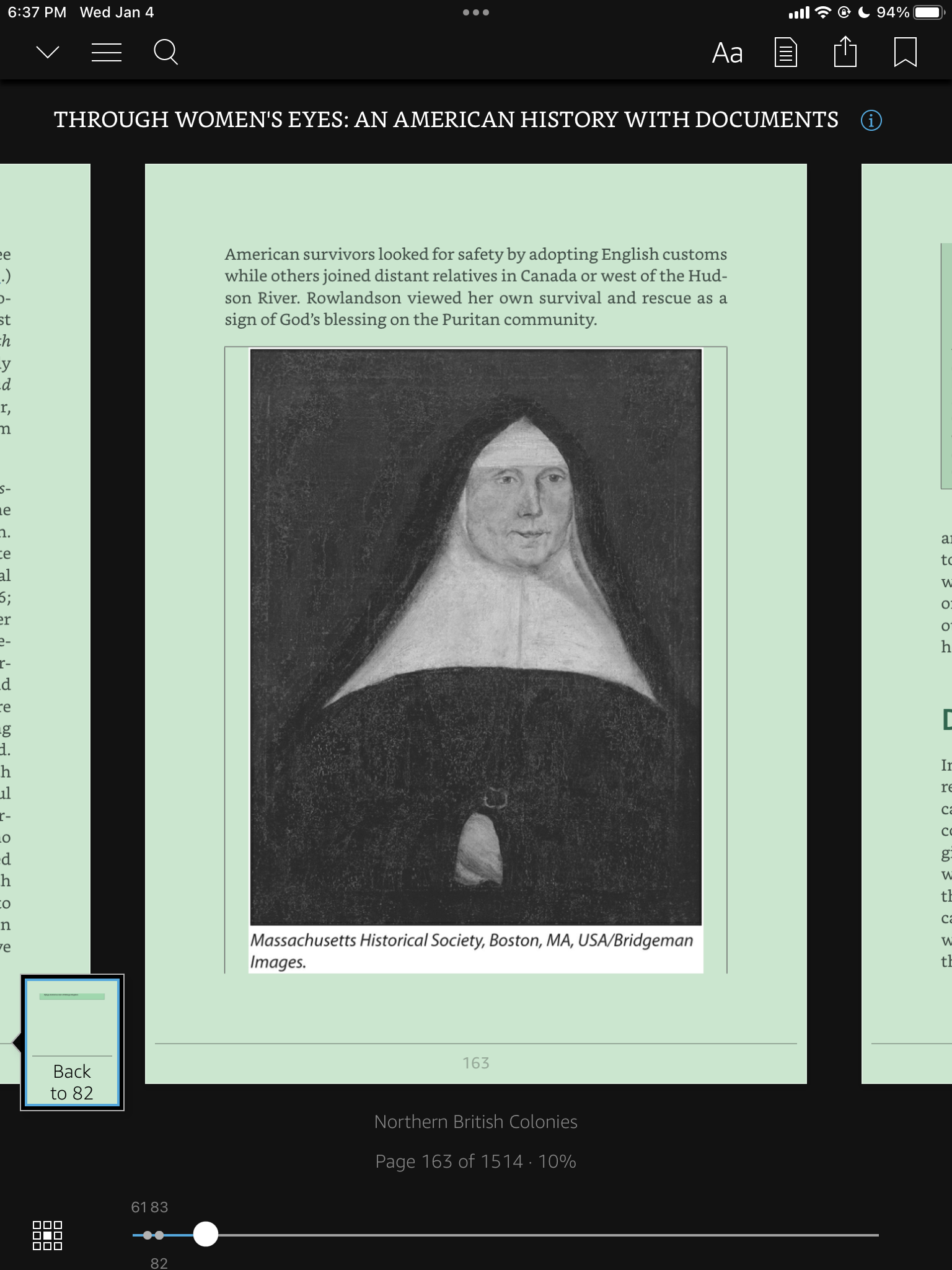The width and height of the screenshot is (952, 1270).
Task: Move the reading progress slider knob
Action: tap(206, 1234)
